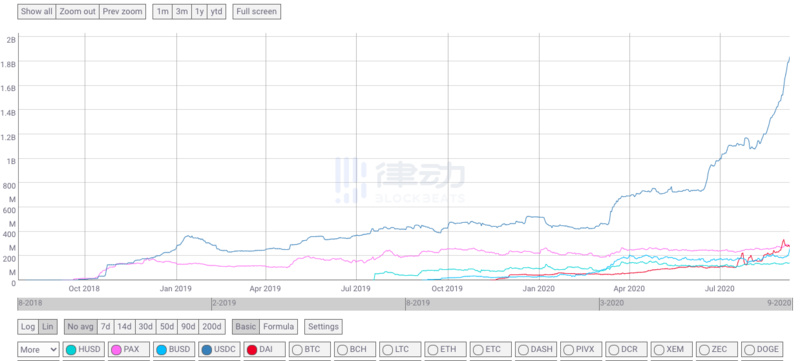Toggle DAI series with red swatch

pos(264,350)
